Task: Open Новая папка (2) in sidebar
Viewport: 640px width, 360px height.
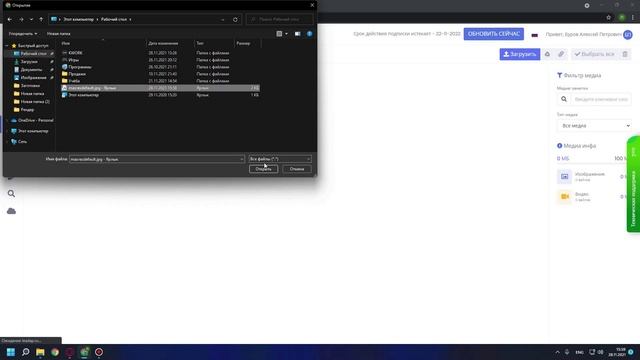Action: point(35,102)
